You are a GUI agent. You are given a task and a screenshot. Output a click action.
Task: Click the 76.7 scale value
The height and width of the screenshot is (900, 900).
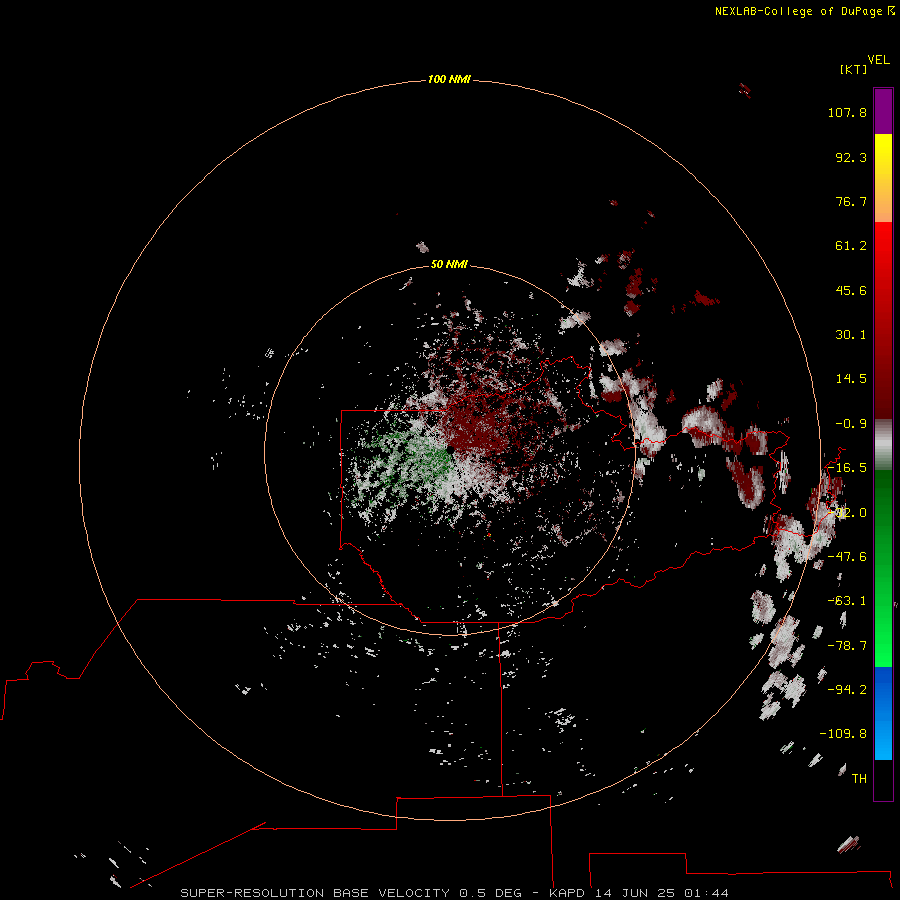coord(851,201)
